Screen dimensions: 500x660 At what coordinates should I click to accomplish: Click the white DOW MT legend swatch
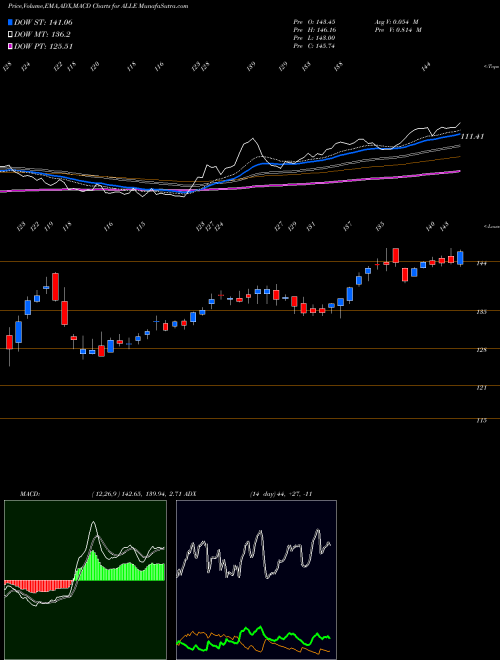pos(10,34)
